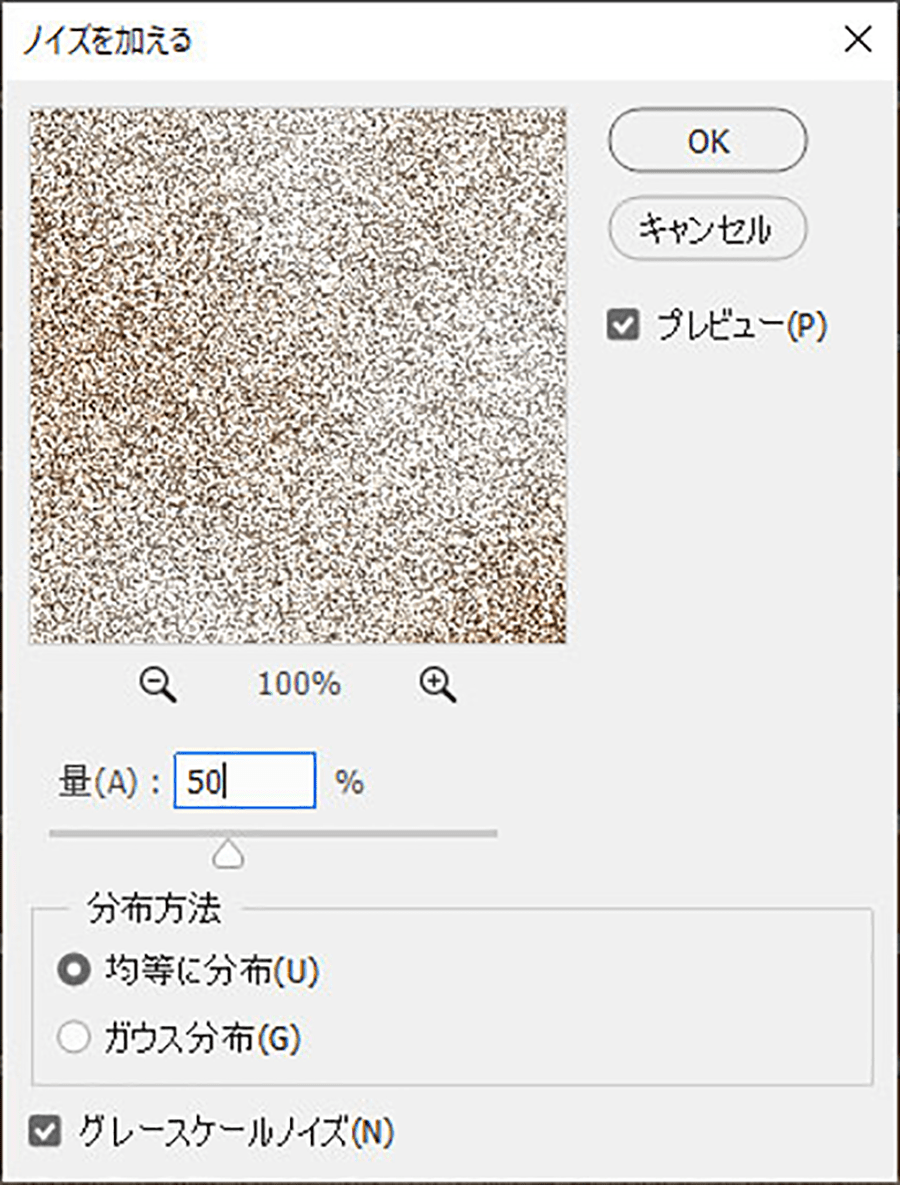Select the 均等に分布(U) radio button
Screen dimensions: 900x1185
click(x=73, y=971)
